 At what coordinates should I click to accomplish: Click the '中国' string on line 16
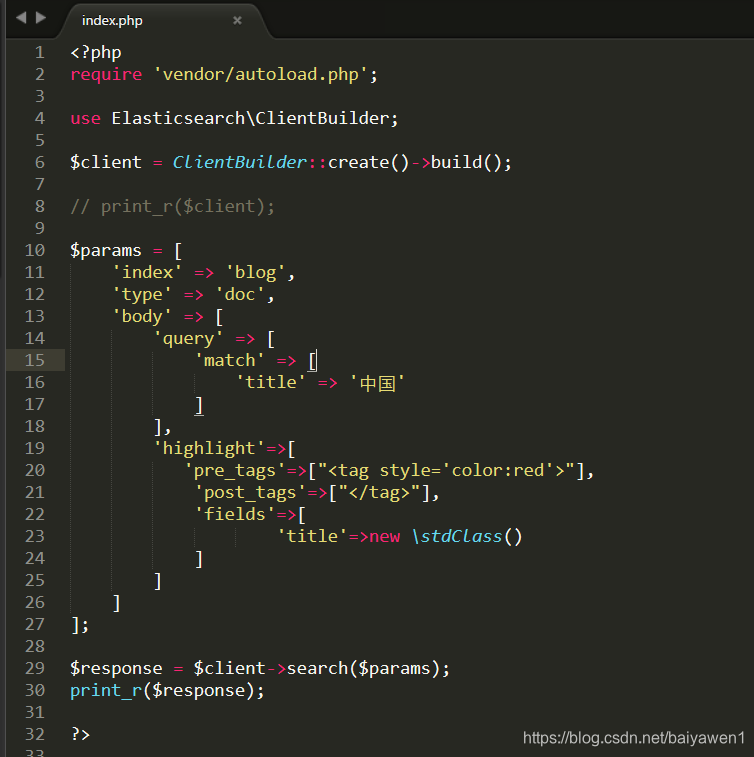(x=377, y=383)
